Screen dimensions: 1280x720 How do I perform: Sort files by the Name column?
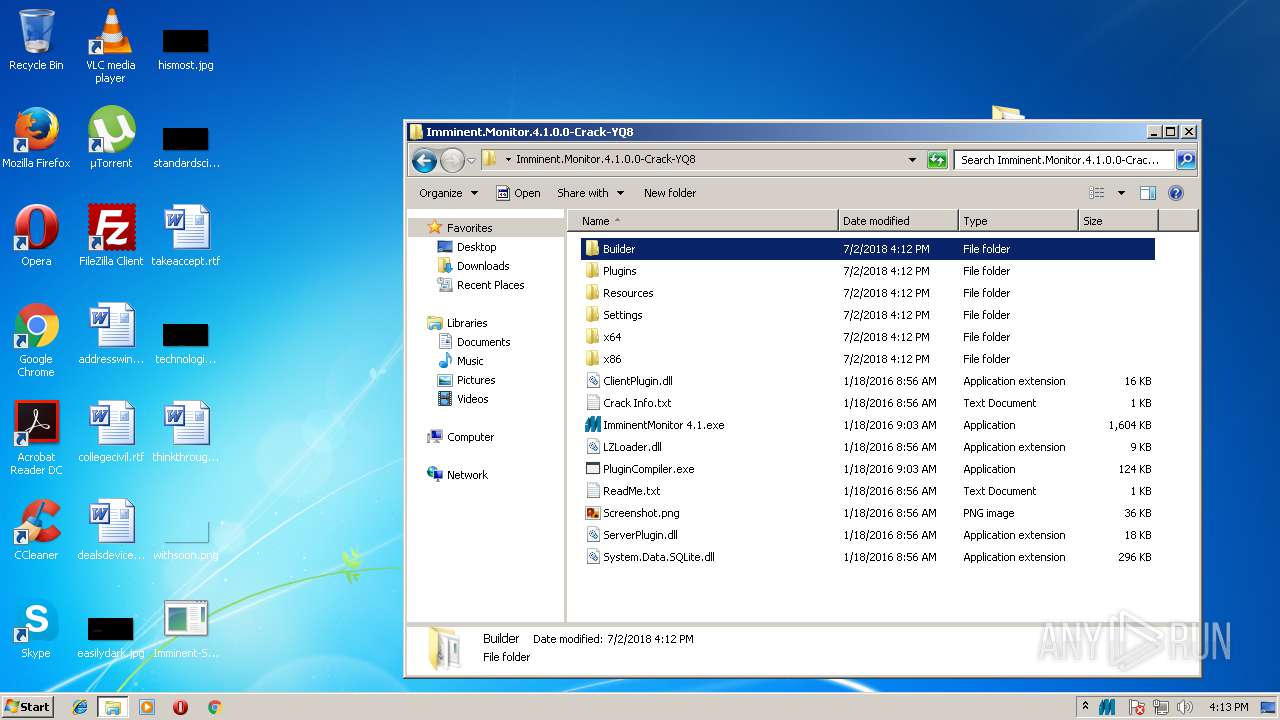click(x=703, y=221)
